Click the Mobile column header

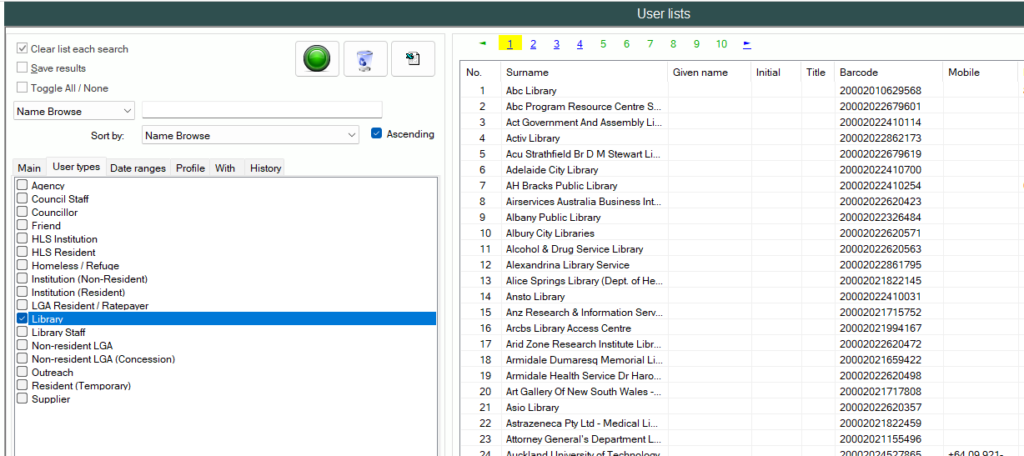click(980, 73)
